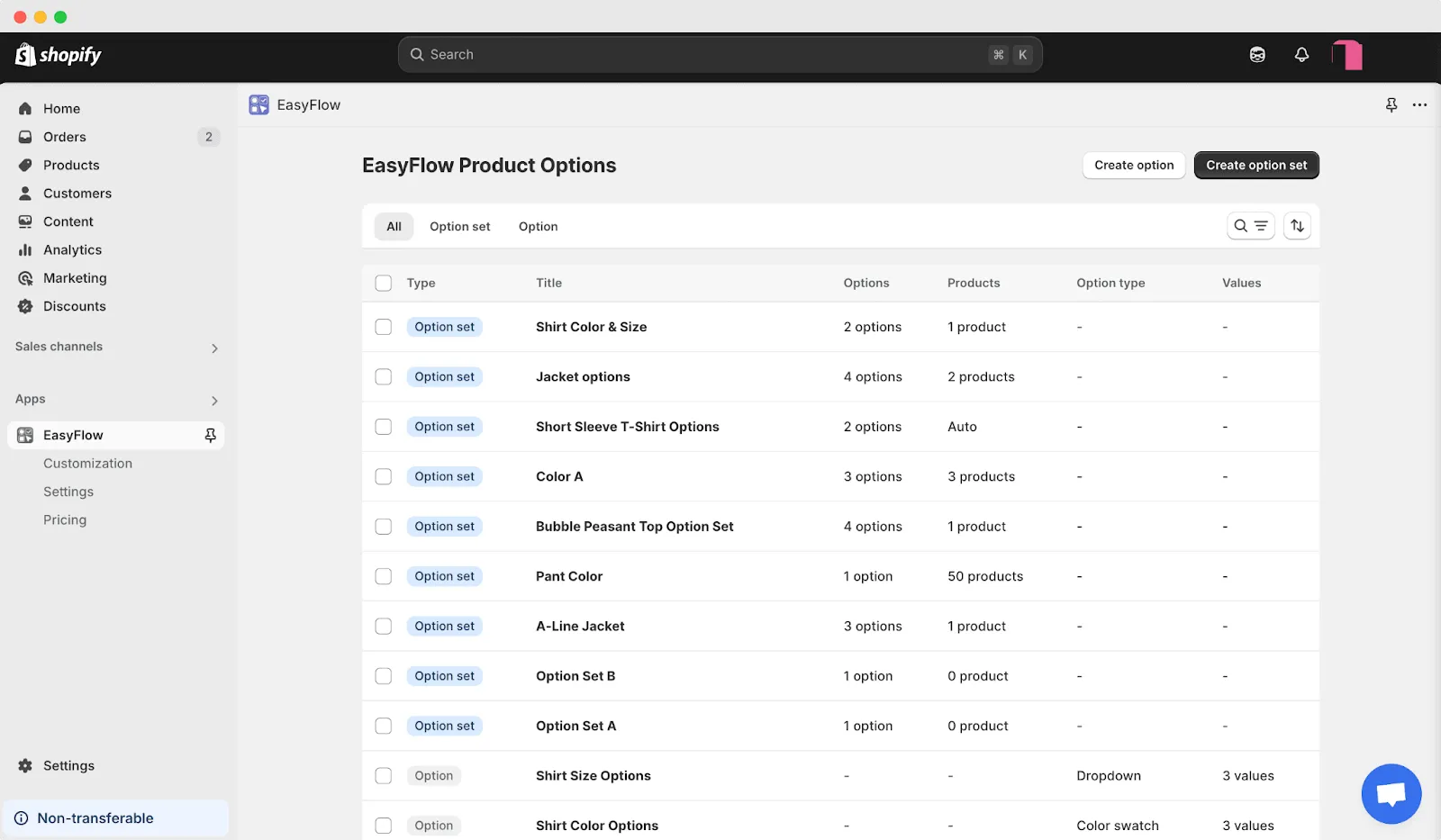Image resolution: width=1441 pixels, height=840 pixels.
Task: Select the Pant Color row checkbox
Action: (384, 576)
